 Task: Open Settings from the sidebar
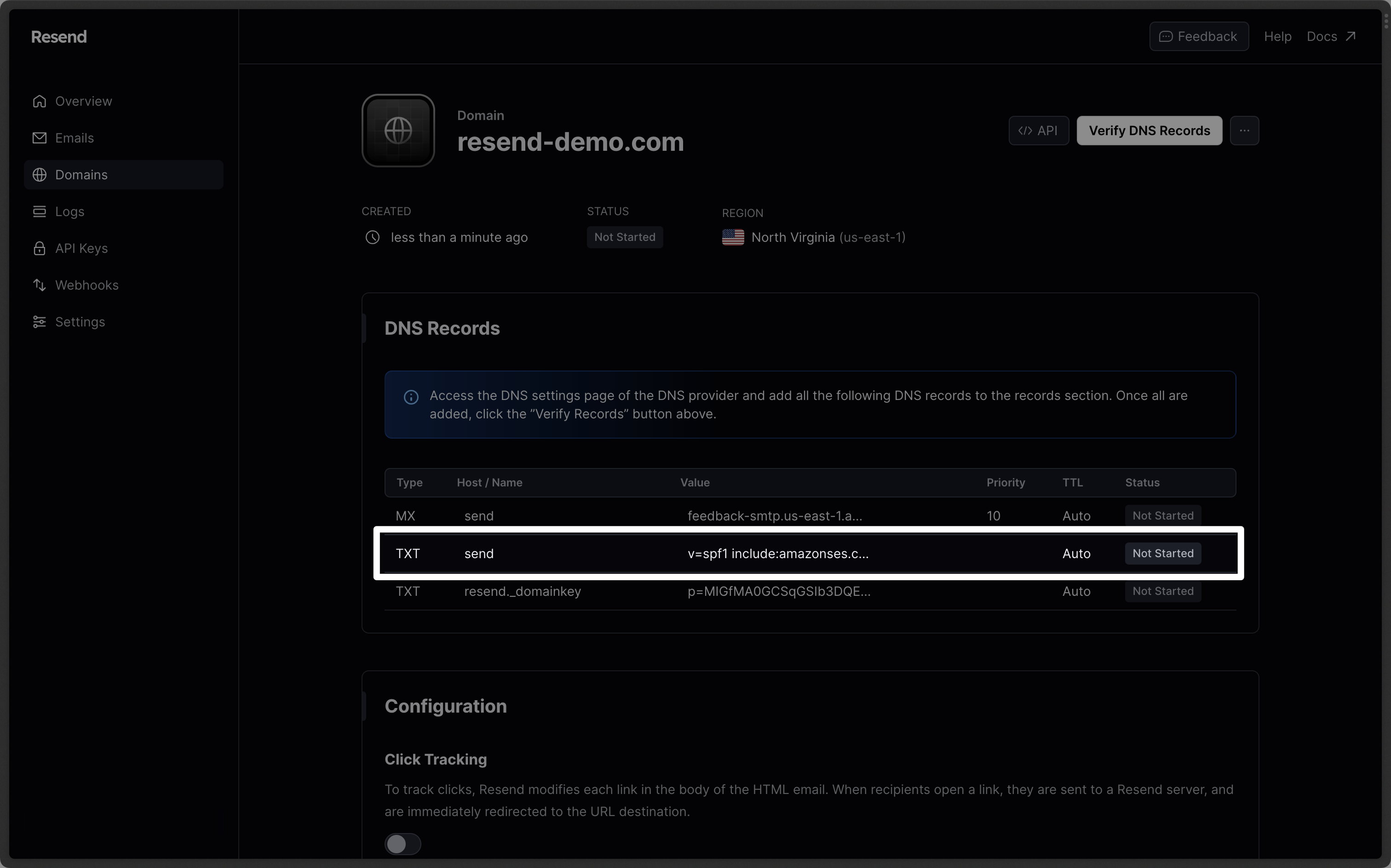click(123, 321)
